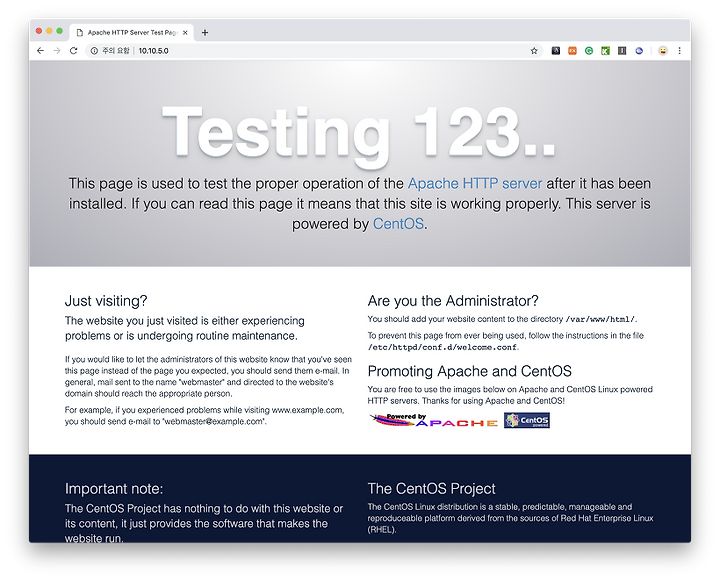
Task: Maximize the window with the green button
Action: tap(59, 31)
